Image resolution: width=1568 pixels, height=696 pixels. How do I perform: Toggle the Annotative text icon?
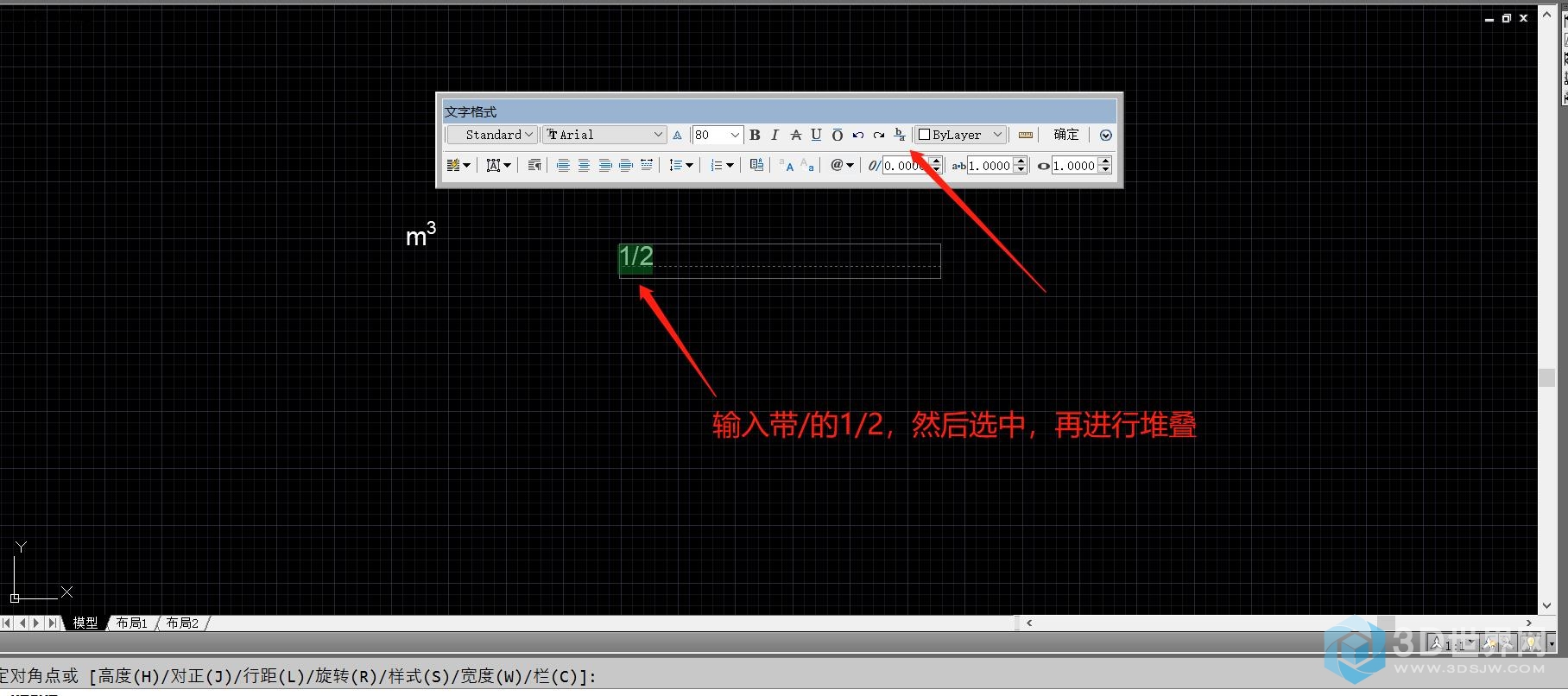[x=677, y=135]
